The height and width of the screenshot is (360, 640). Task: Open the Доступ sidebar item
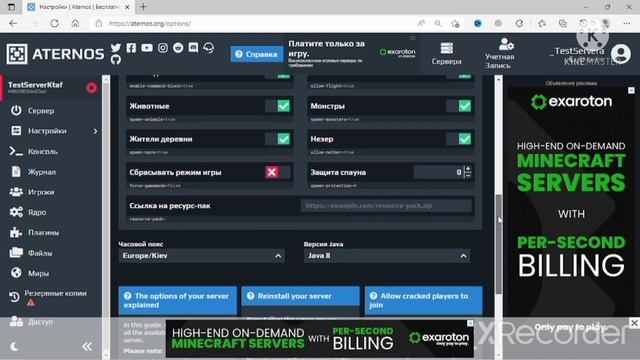click(x=40, y=322)
